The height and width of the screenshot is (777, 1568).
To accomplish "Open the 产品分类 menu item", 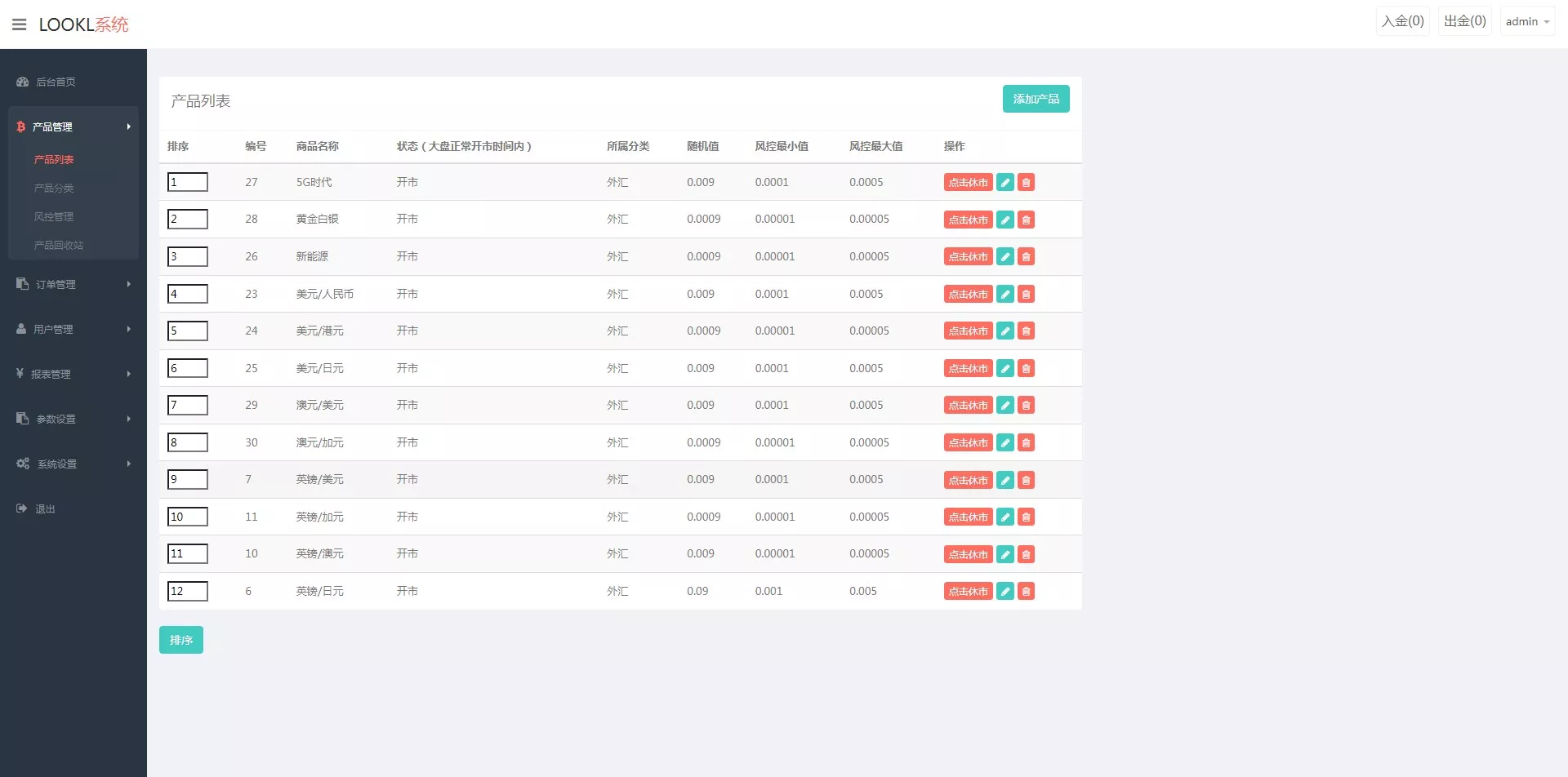I will (54, 188).
